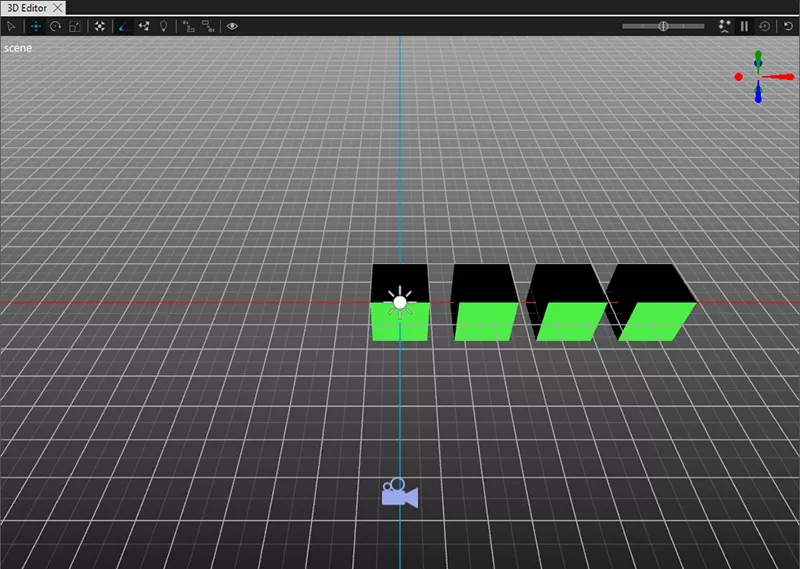Click the focus on selection icon
Screen dimensions: 800x569
100,26
